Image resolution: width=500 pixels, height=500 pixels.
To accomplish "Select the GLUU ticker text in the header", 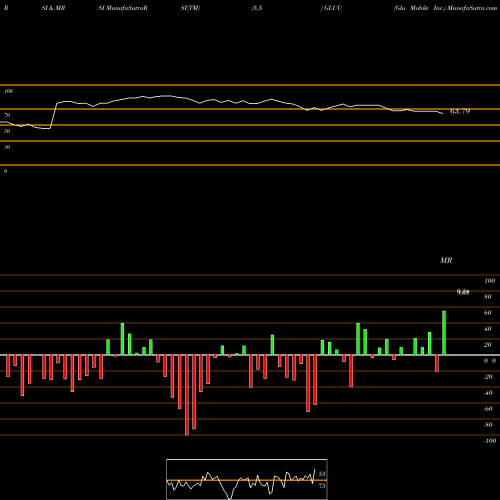I will tap(333, 8).
